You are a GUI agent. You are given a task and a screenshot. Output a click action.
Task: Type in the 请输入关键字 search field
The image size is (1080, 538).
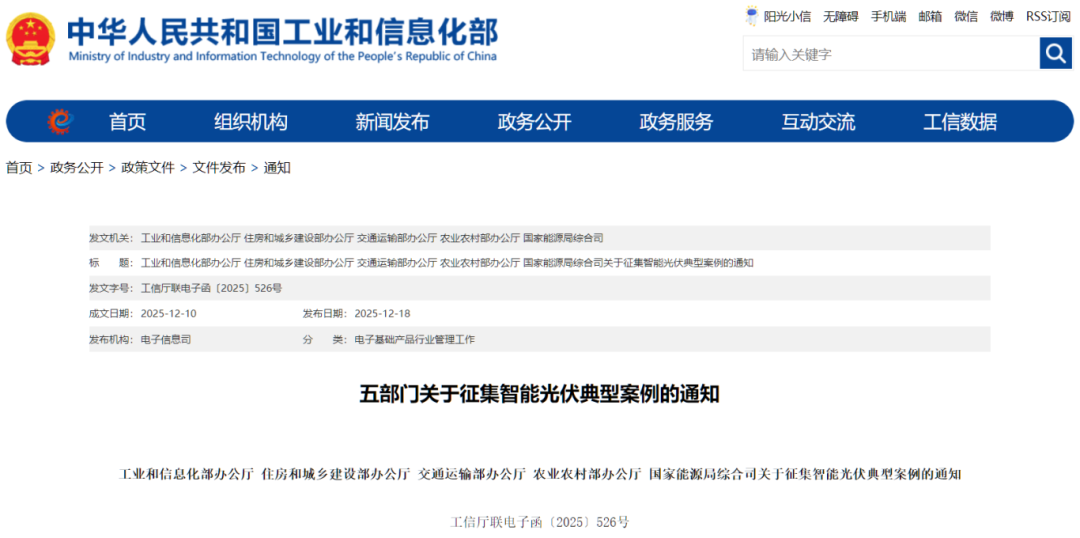point(888,54)
